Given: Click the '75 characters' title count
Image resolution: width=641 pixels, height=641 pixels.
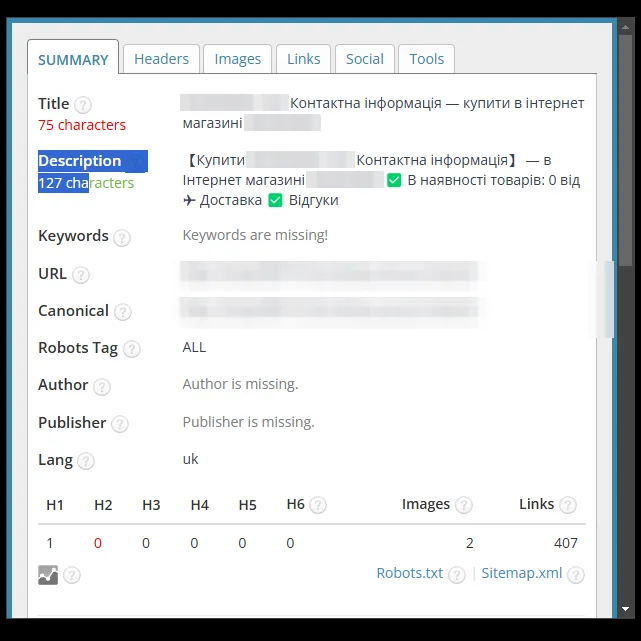Looking at the screenshot, I should pos(82,125).
